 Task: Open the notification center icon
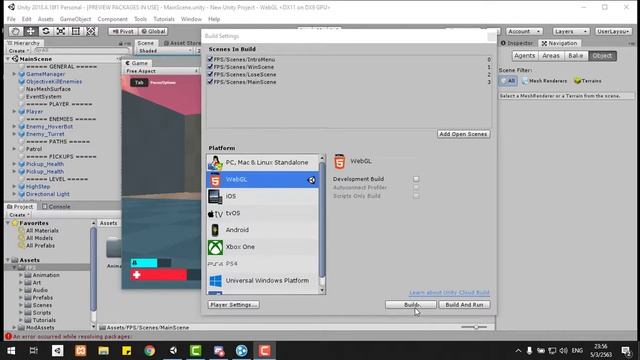(626, 351)
